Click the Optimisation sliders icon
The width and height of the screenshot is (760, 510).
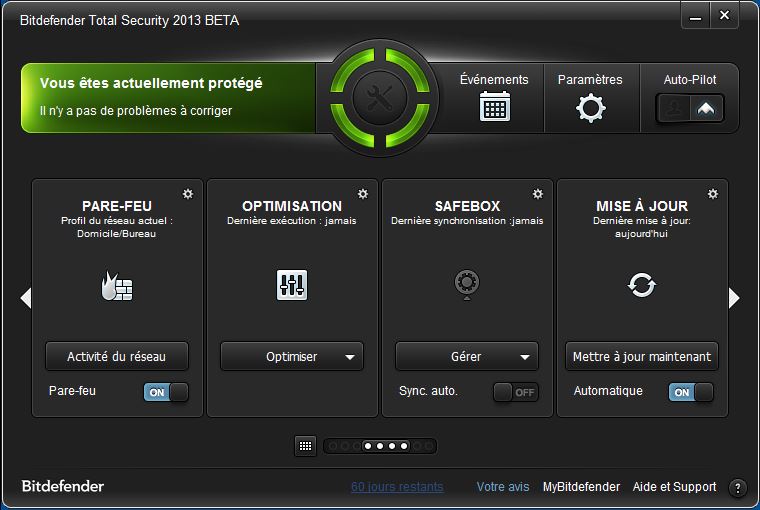coord(292,285)
